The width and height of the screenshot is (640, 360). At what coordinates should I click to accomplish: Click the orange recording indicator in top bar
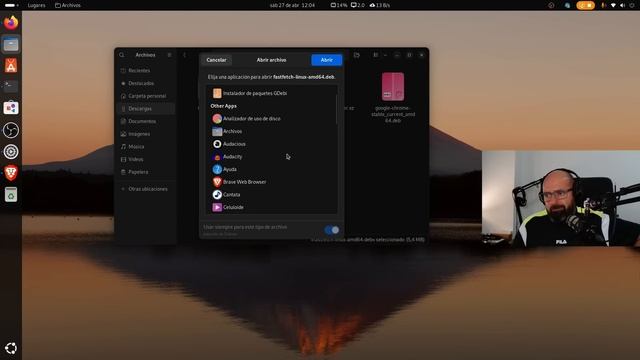[585, 5]
